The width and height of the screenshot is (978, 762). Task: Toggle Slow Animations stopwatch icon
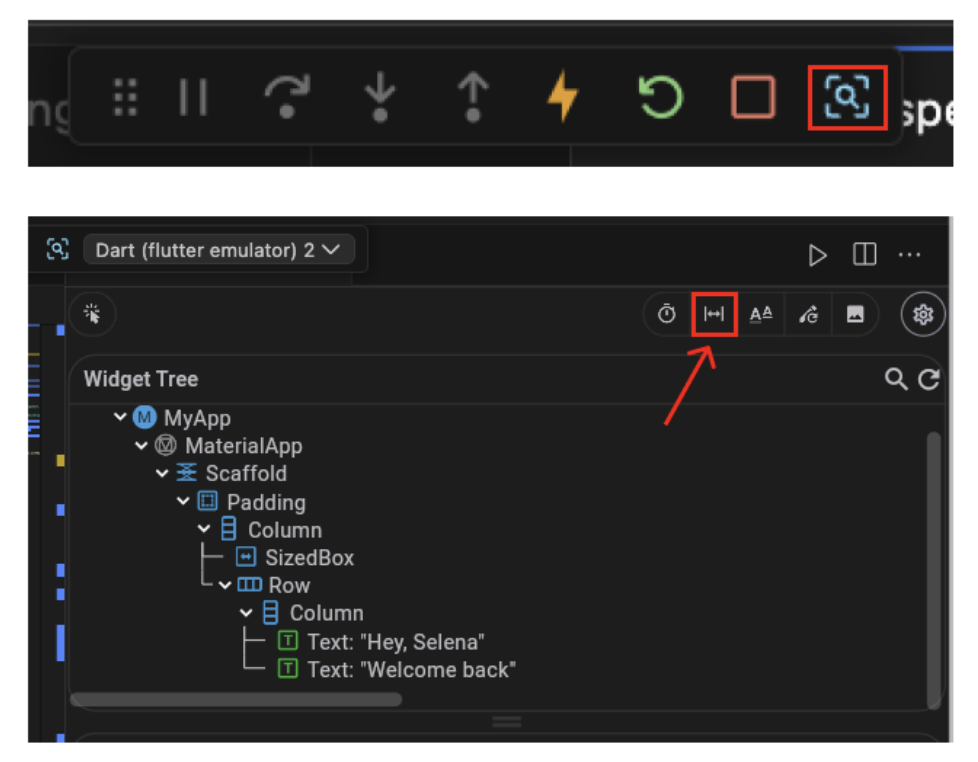pyautogui.click(x=667, y=314)
